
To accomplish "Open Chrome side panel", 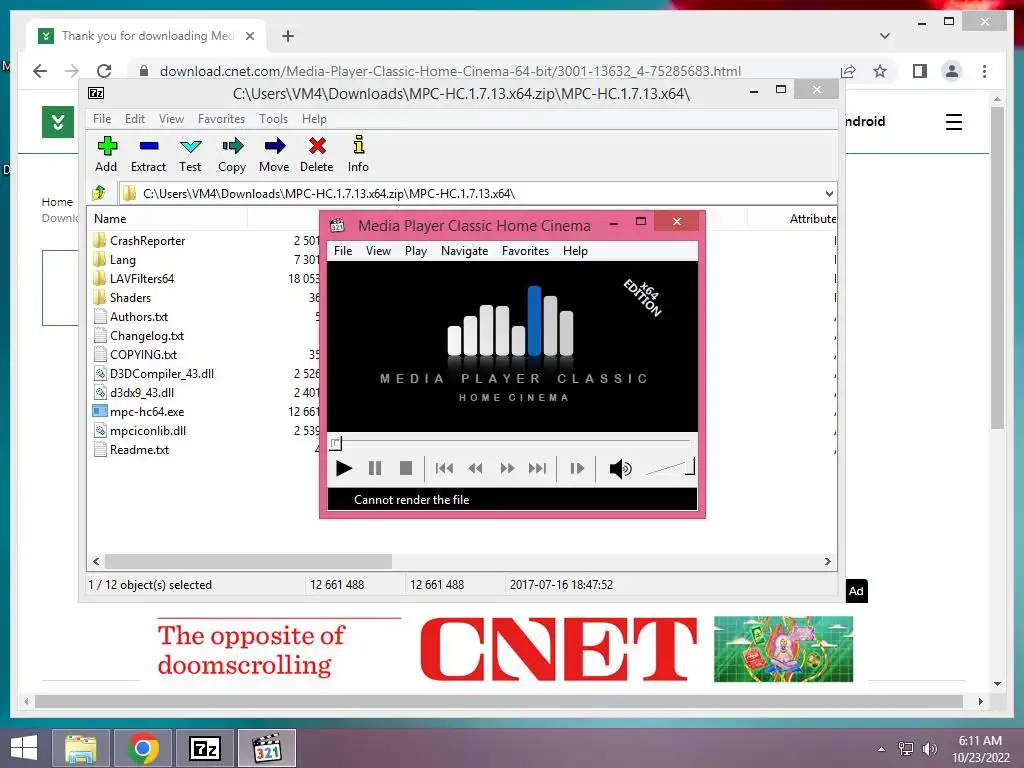I will click(x=920, y=71).
